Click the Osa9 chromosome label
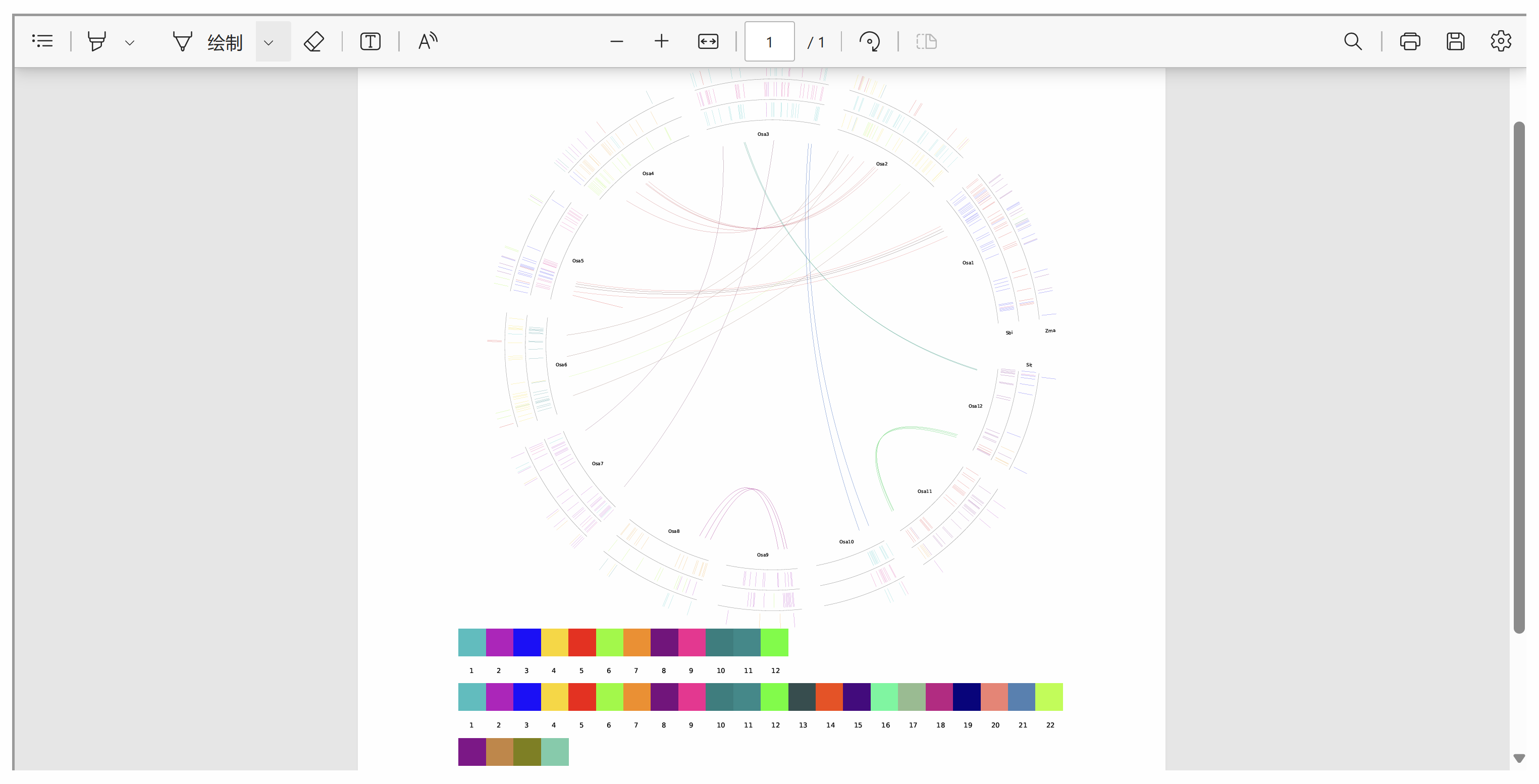Viewport: 1539px width, 784px height. click(x=763, y=555)
